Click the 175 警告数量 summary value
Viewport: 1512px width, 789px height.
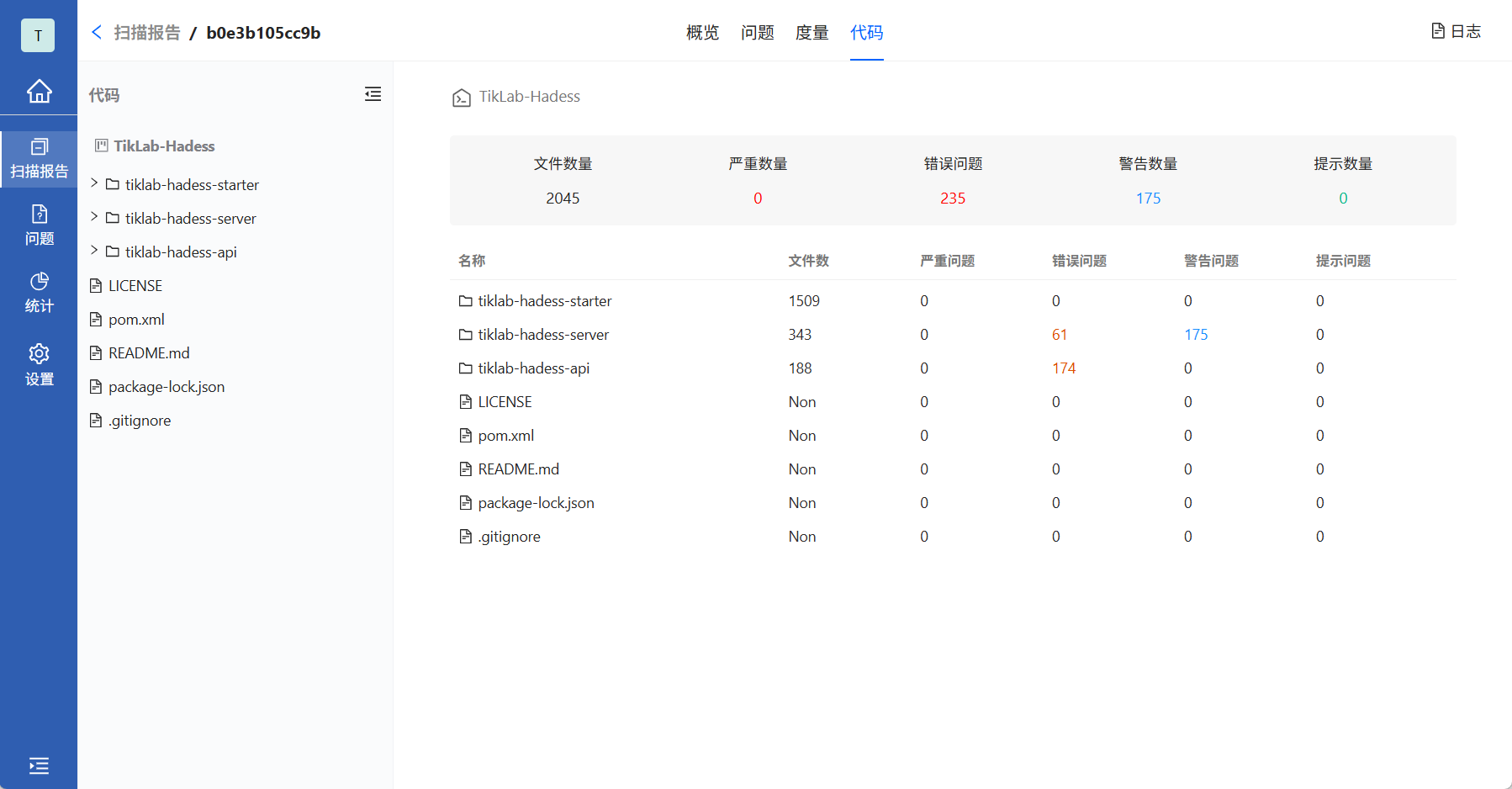pyautogui.click(x=1148, y=199)
